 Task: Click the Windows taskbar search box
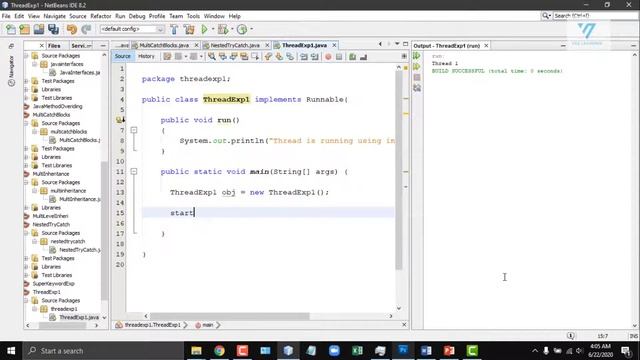tap(104, 351)
